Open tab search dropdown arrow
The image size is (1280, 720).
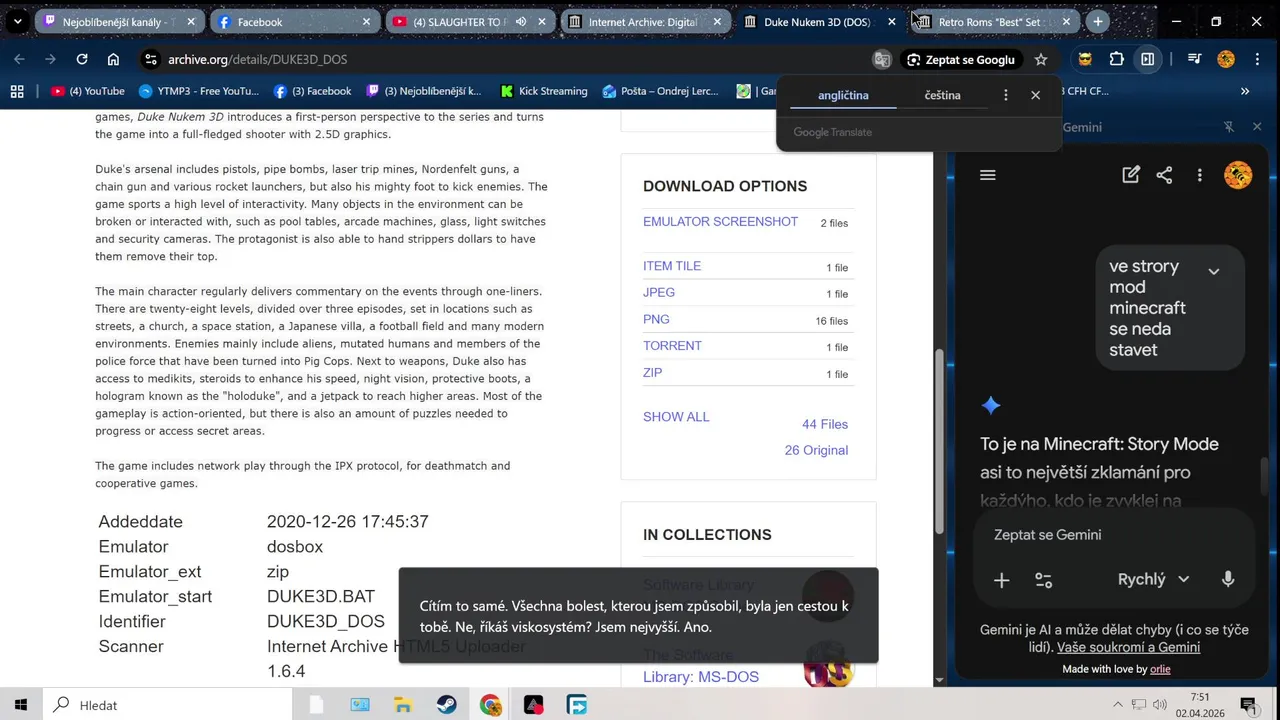click(x=17, y=22)
